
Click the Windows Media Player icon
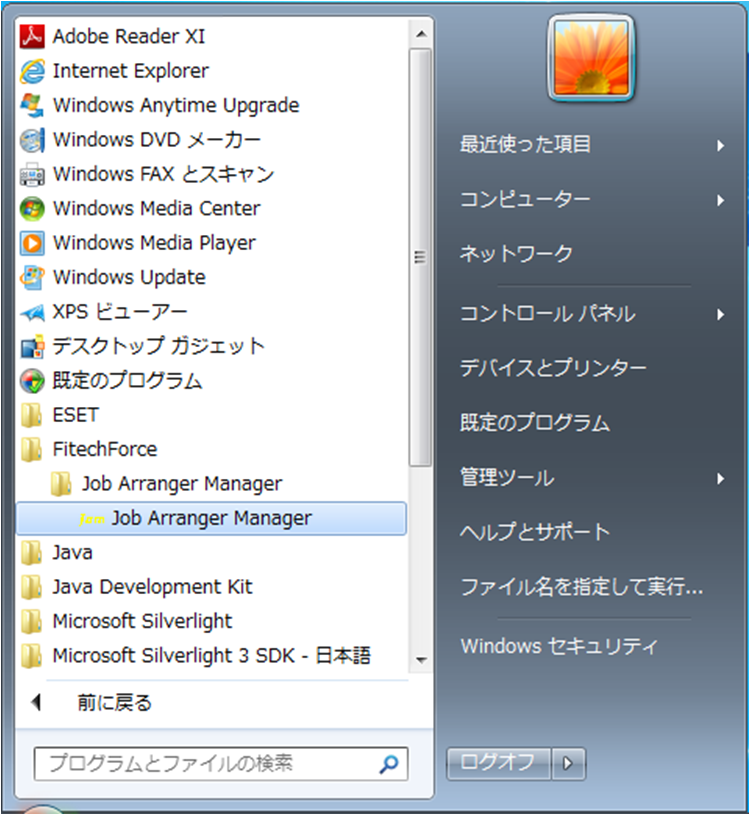[32, 243]
